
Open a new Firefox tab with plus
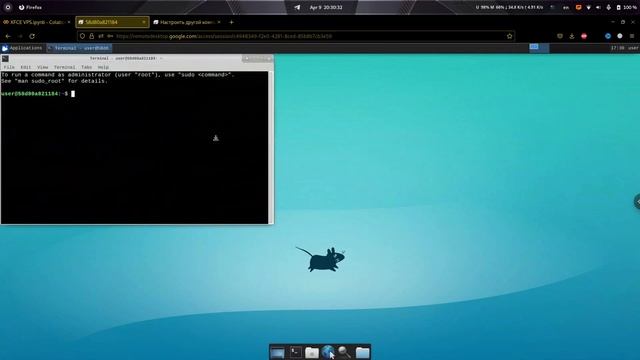coord(231,22)
